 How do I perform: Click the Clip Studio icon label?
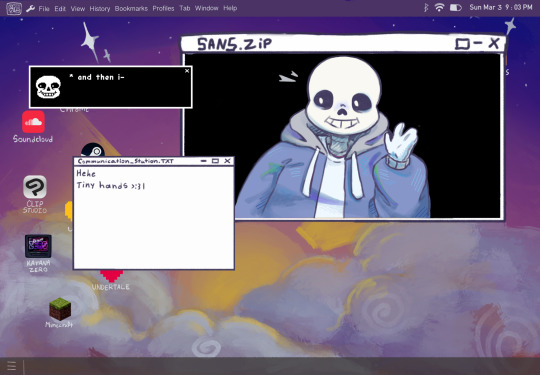[35, 207]
